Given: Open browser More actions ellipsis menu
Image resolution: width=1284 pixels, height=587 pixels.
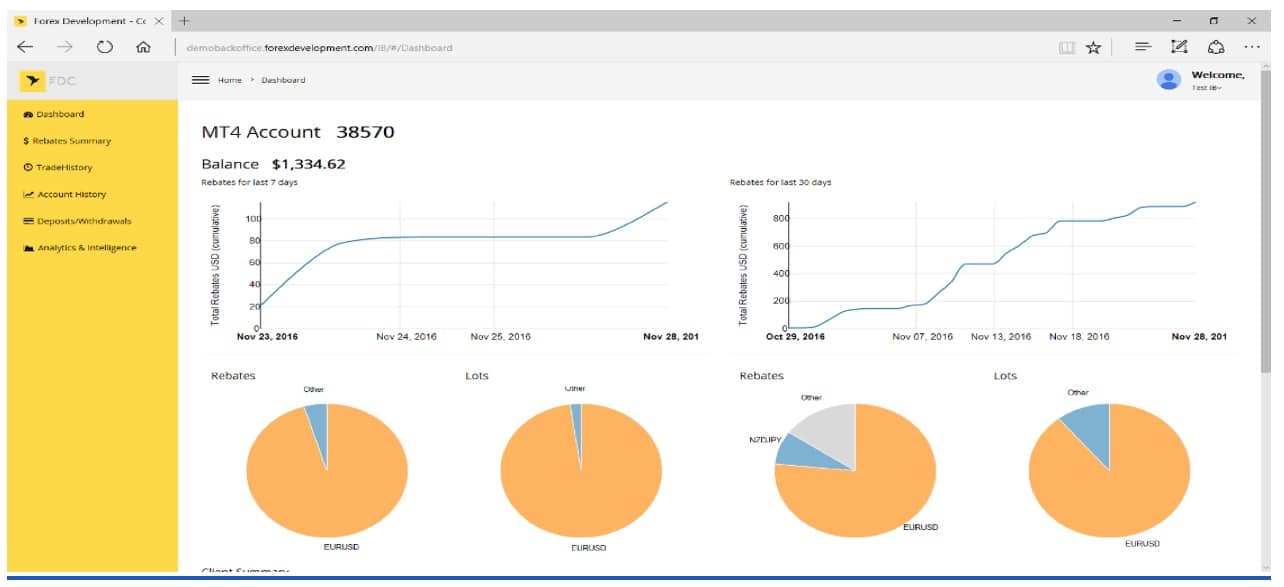Looking at the screenshot, I should [x=1252, y=47].
